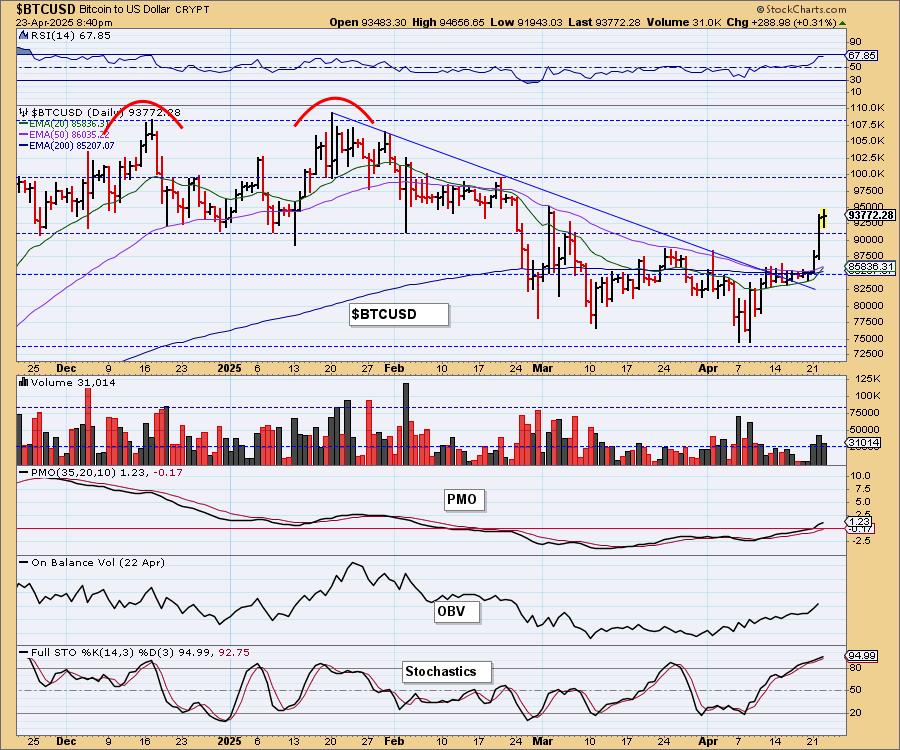Click the EMA(50) legend entry
The image size is (900, 750).
point(64,134)
